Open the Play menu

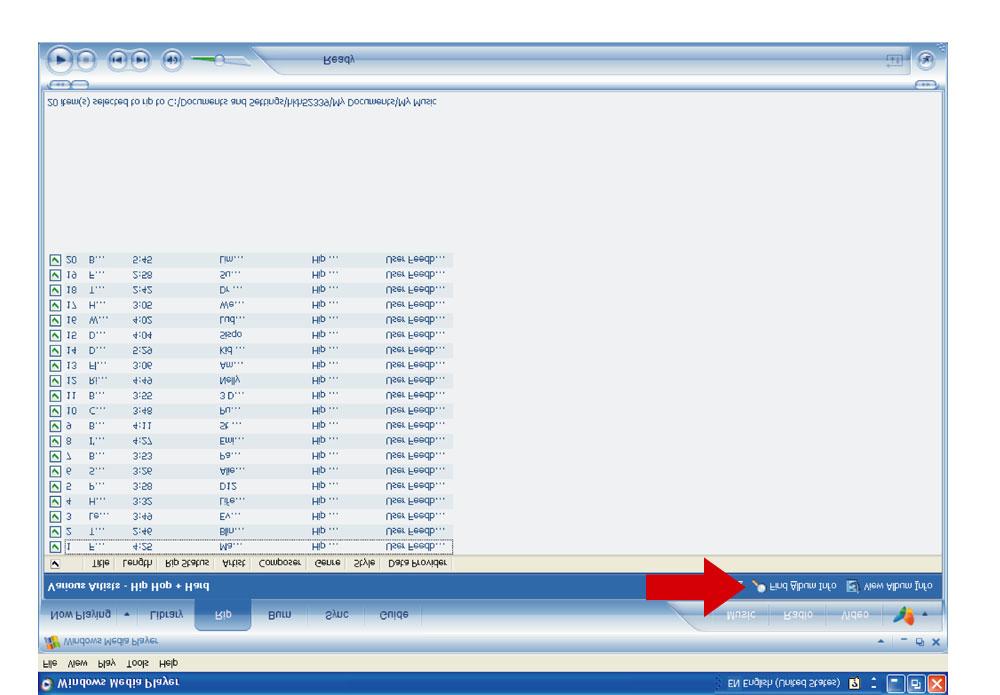click(107, 663)
